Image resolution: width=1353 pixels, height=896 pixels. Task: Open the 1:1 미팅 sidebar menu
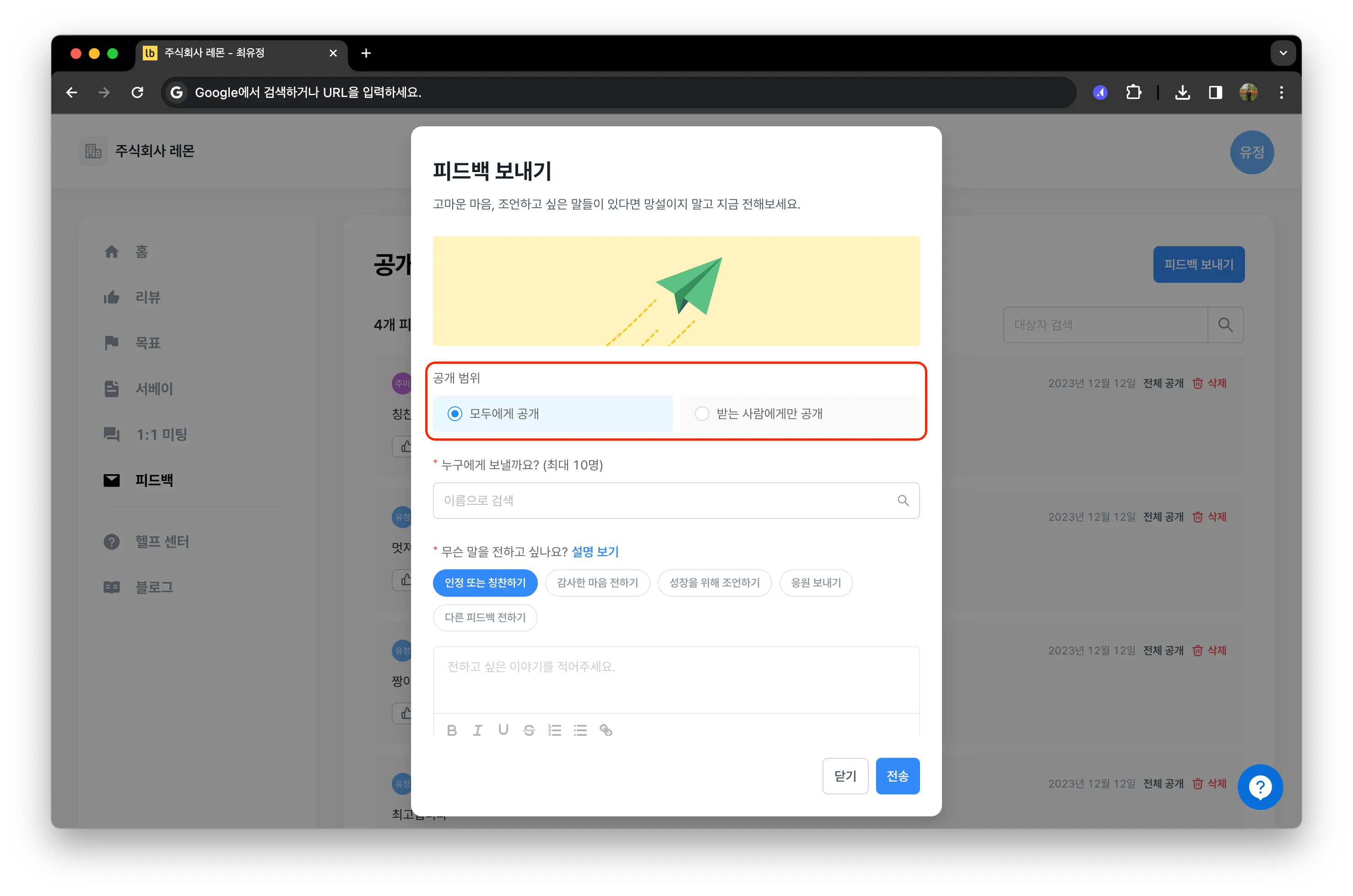[x=161, y=434]
